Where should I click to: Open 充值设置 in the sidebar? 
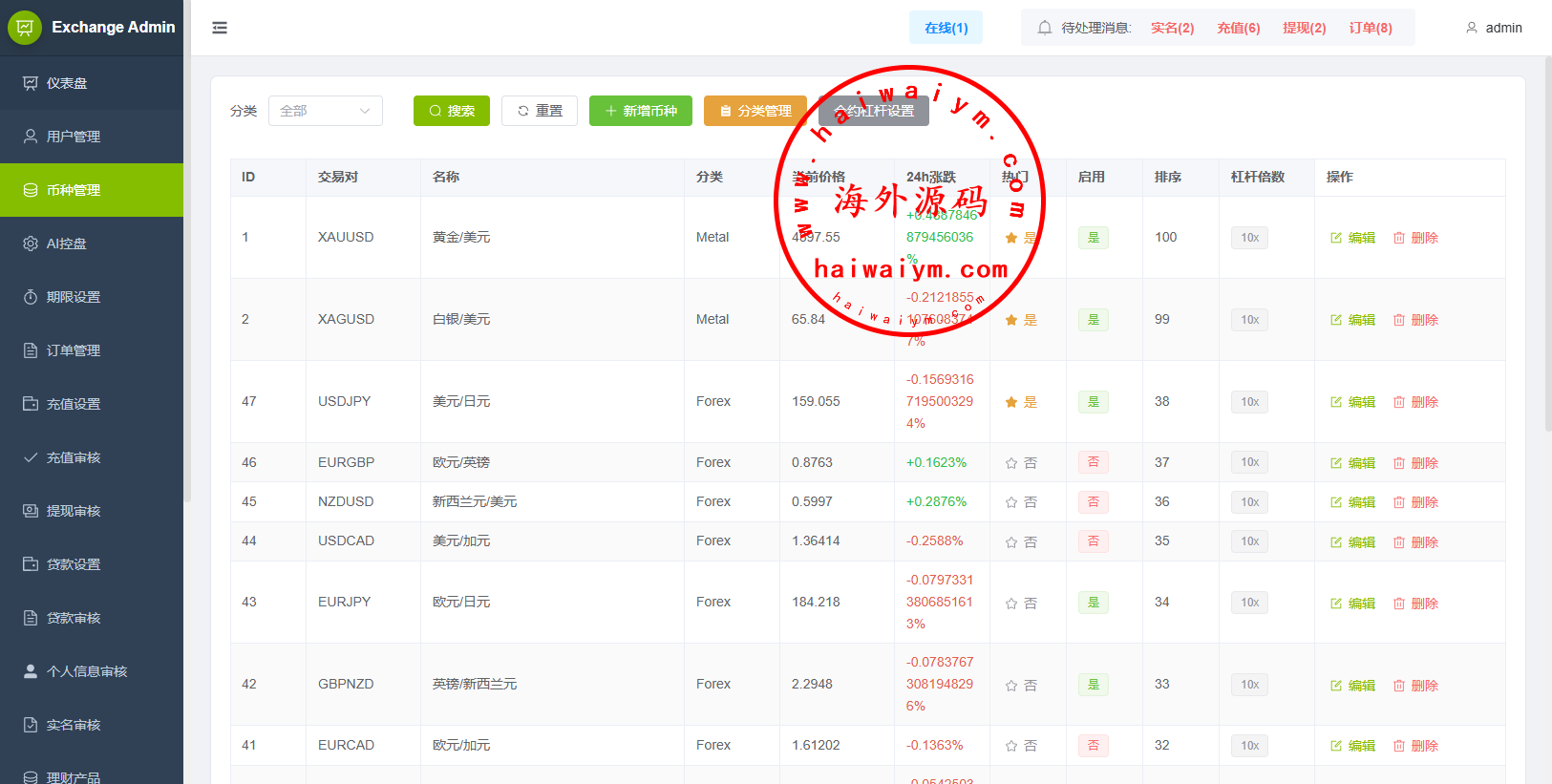point(92,404)
